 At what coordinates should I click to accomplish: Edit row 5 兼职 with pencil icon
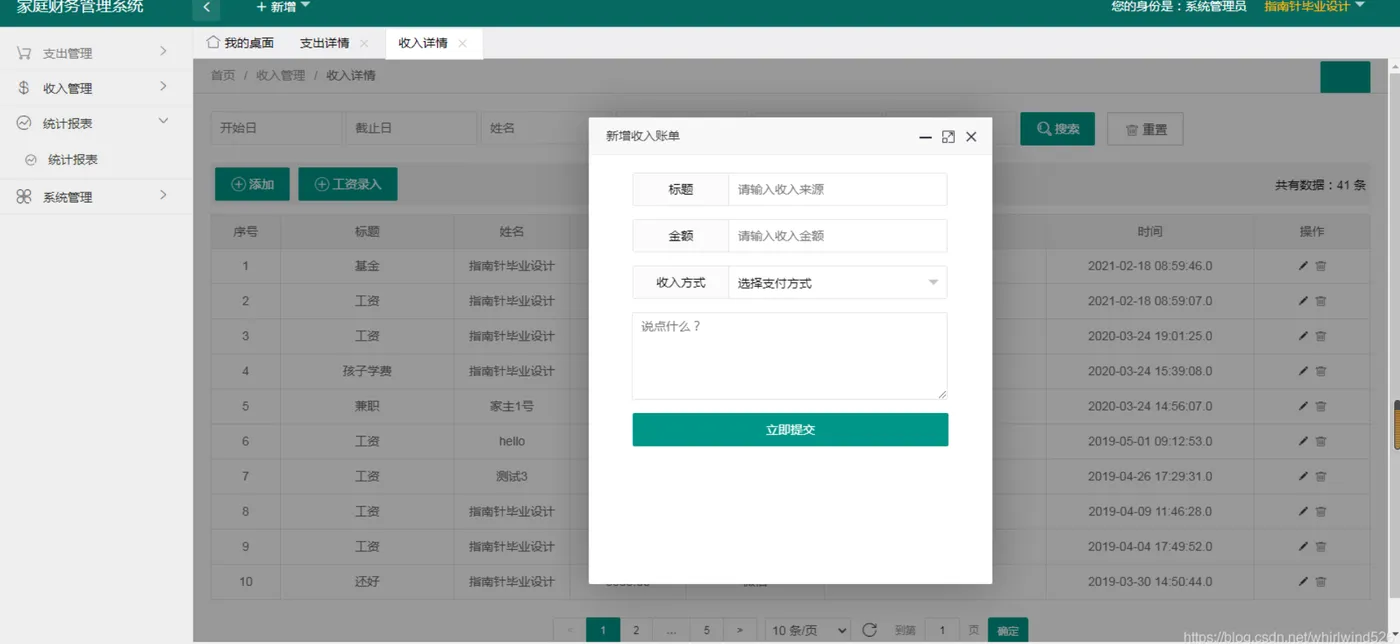pyautogui.click(x=1303, y=406)
